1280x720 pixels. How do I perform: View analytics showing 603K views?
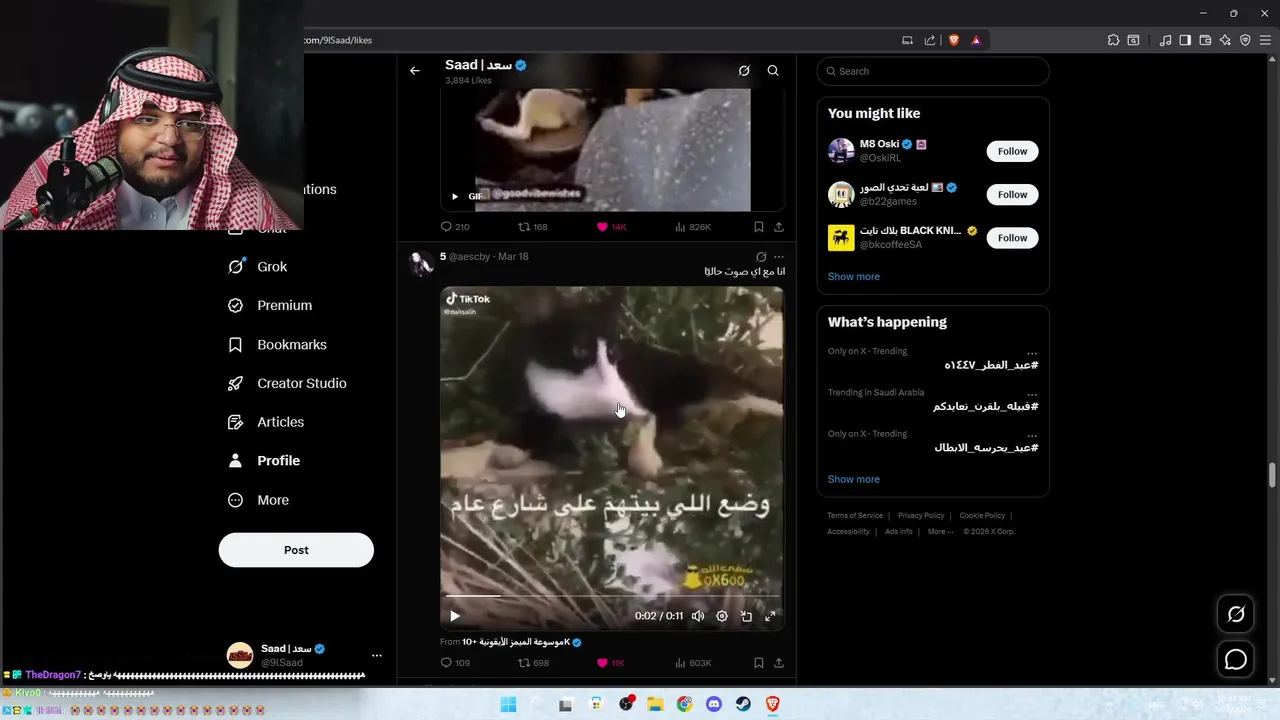pos(693,663)
